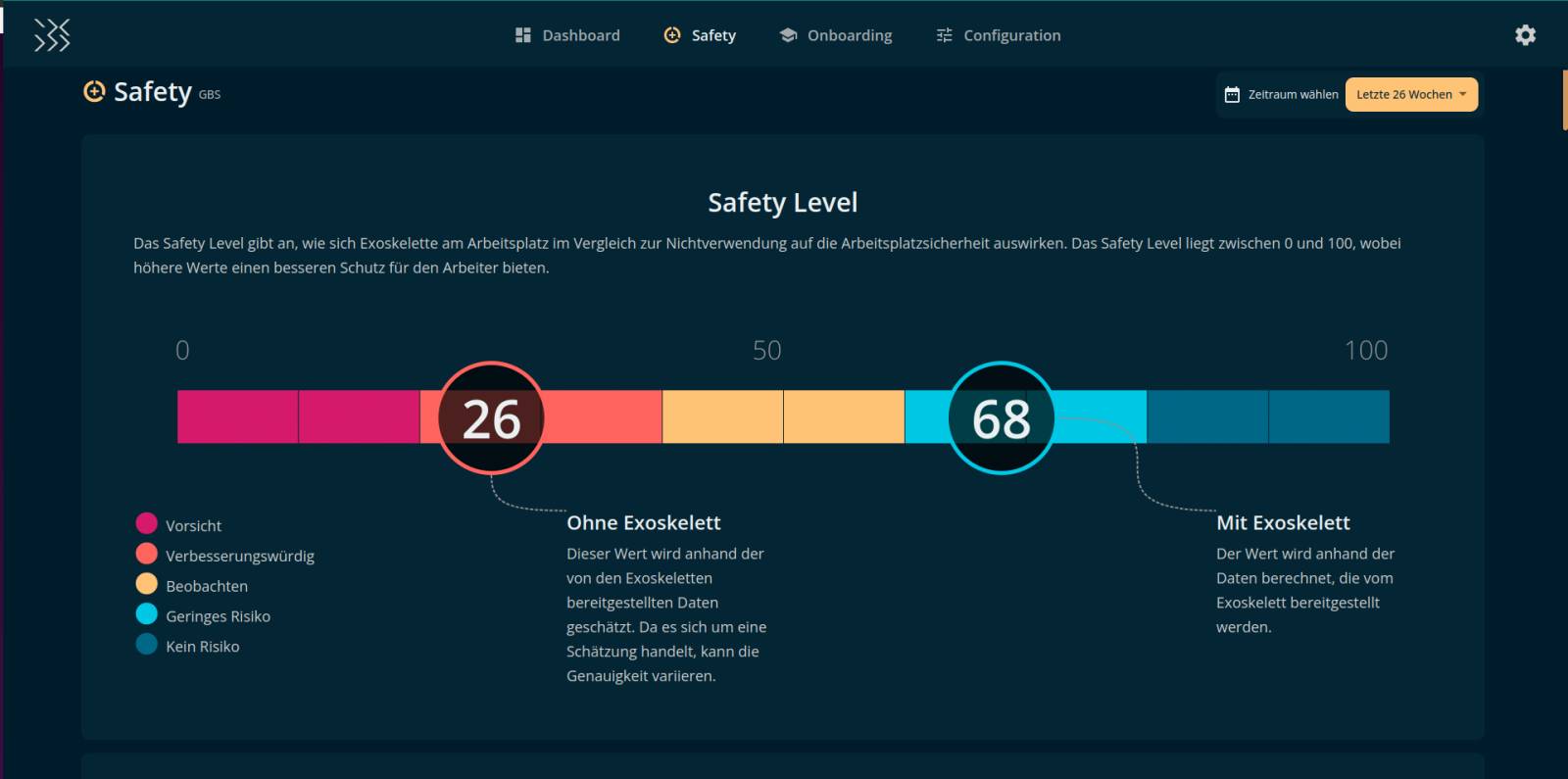Click the 68 score circle marker
Screen dimensions: 1568x779
(x=1001, y=418)
